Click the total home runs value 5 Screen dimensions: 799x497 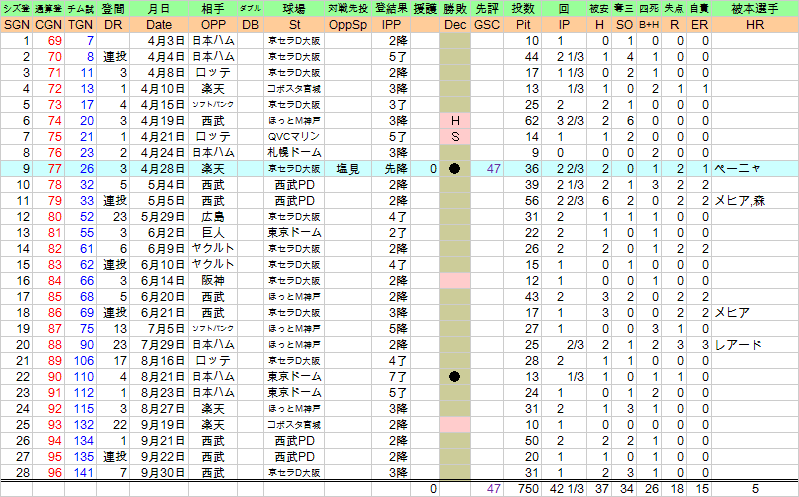tap(755, 489)
